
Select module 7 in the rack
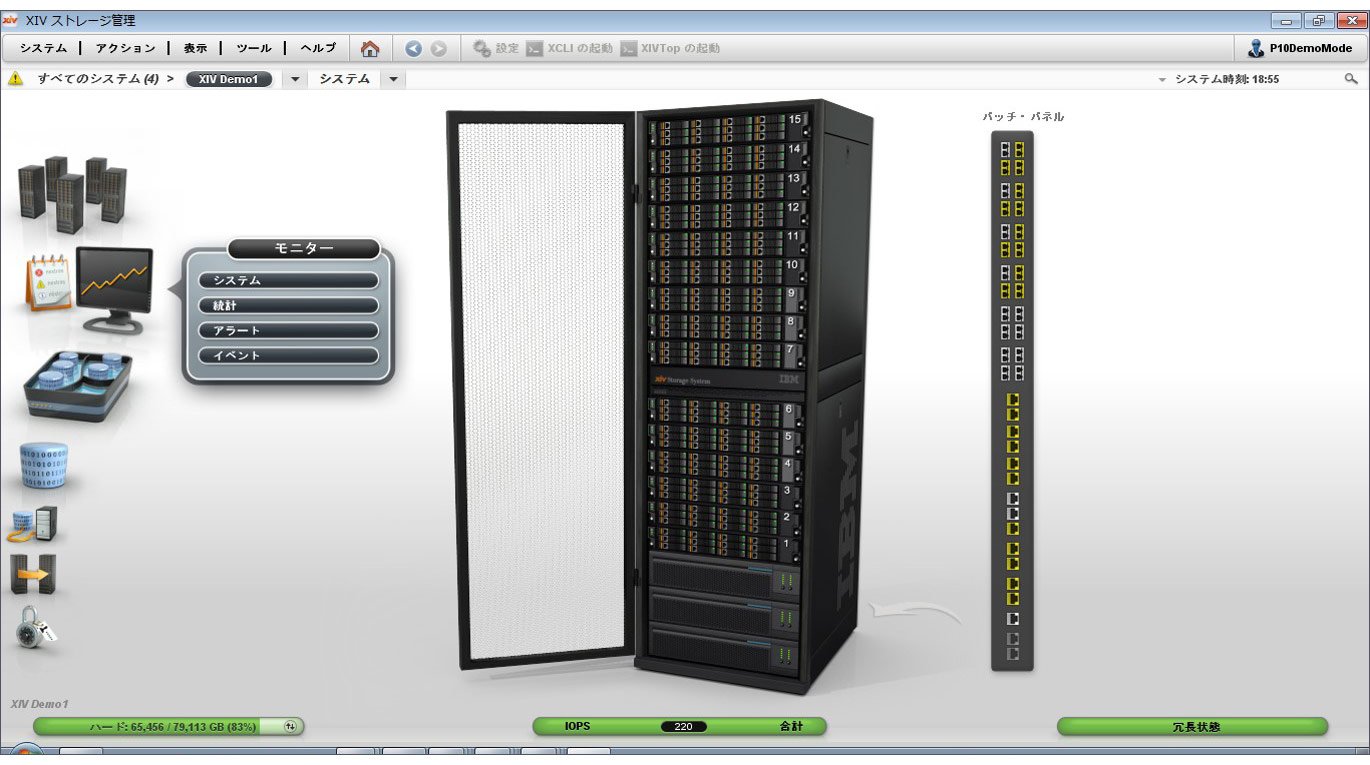(x=728, y=355)
